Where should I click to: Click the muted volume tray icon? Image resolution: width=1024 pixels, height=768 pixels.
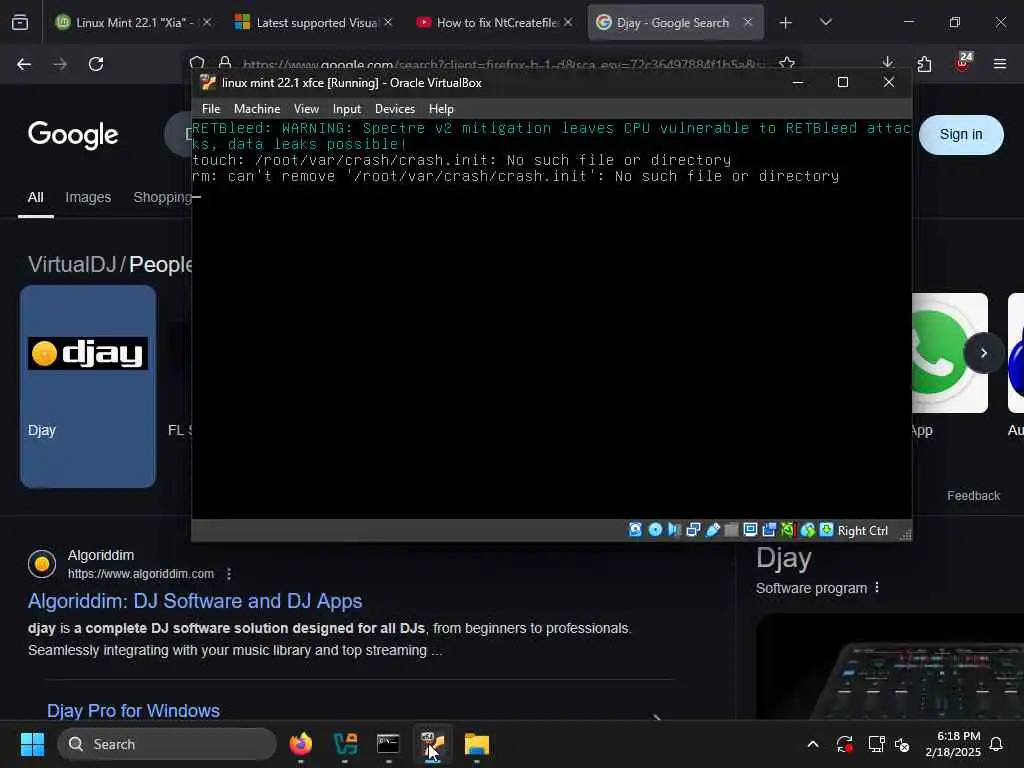[902, 744]
